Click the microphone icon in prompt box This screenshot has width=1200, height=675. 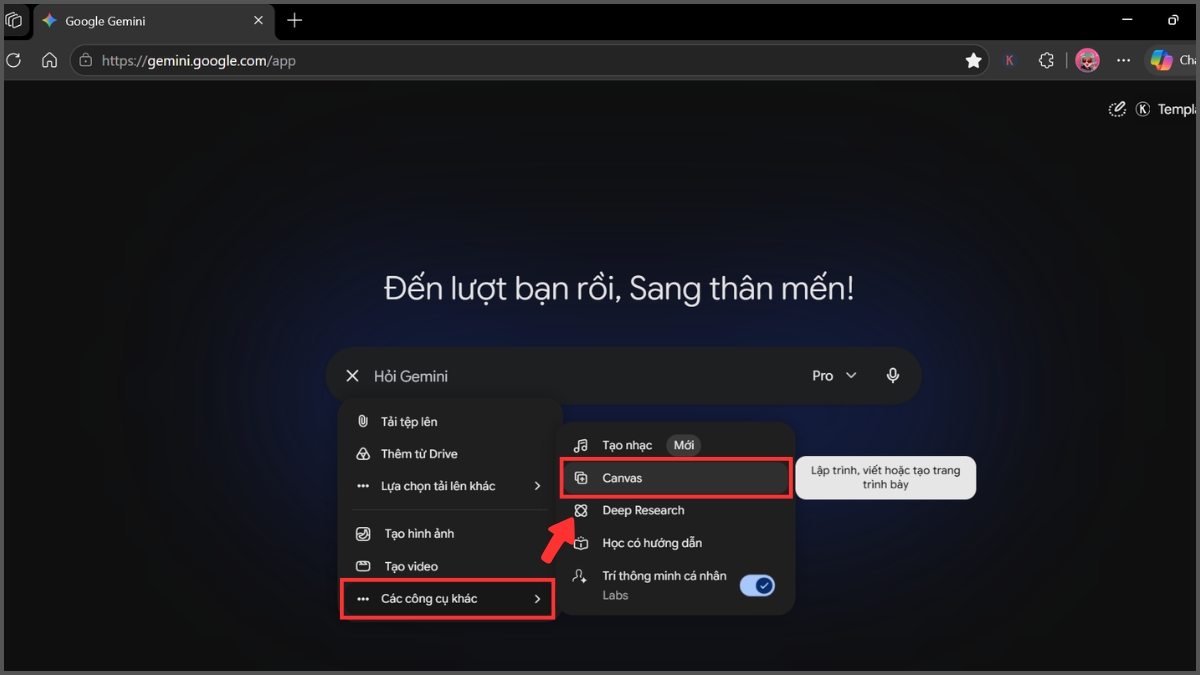pyautogui.click(x=893, y=376)
